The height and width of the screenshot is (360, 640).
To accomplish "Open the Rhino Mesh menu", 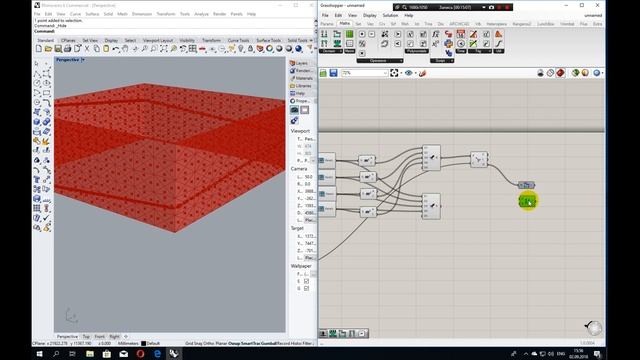I will click(122, 14).
